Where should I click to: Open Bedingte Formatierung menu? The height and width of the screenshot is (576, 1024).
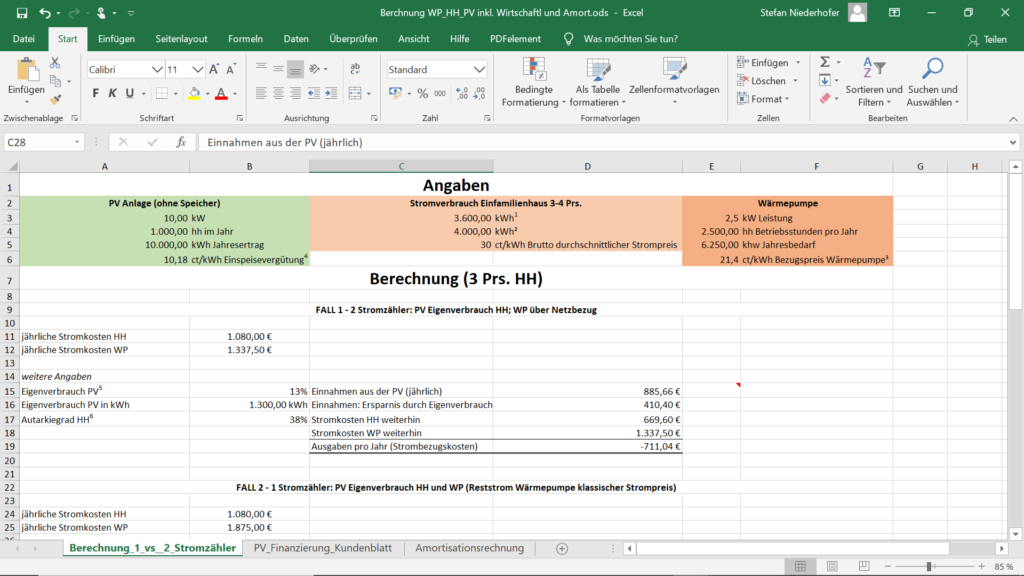click(534, 82)
